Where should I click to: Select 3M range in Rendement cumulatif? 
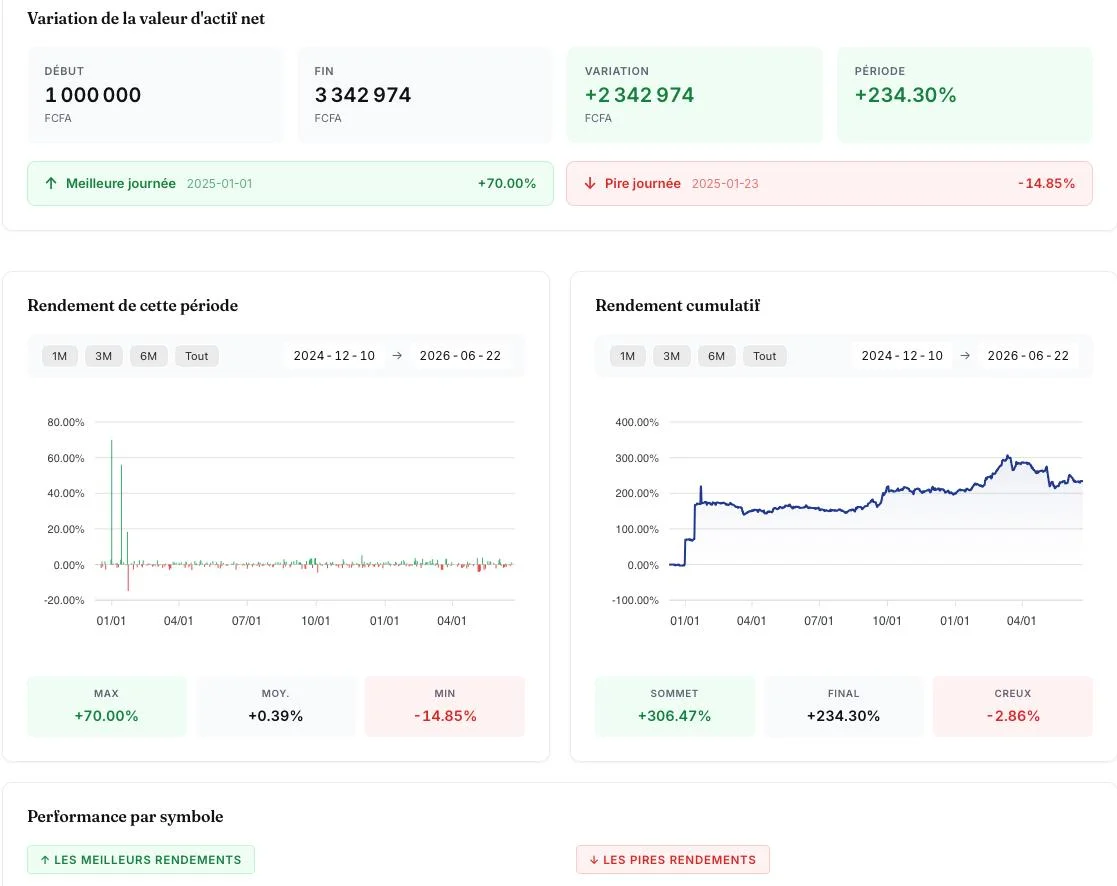click(x=671, y=356)
